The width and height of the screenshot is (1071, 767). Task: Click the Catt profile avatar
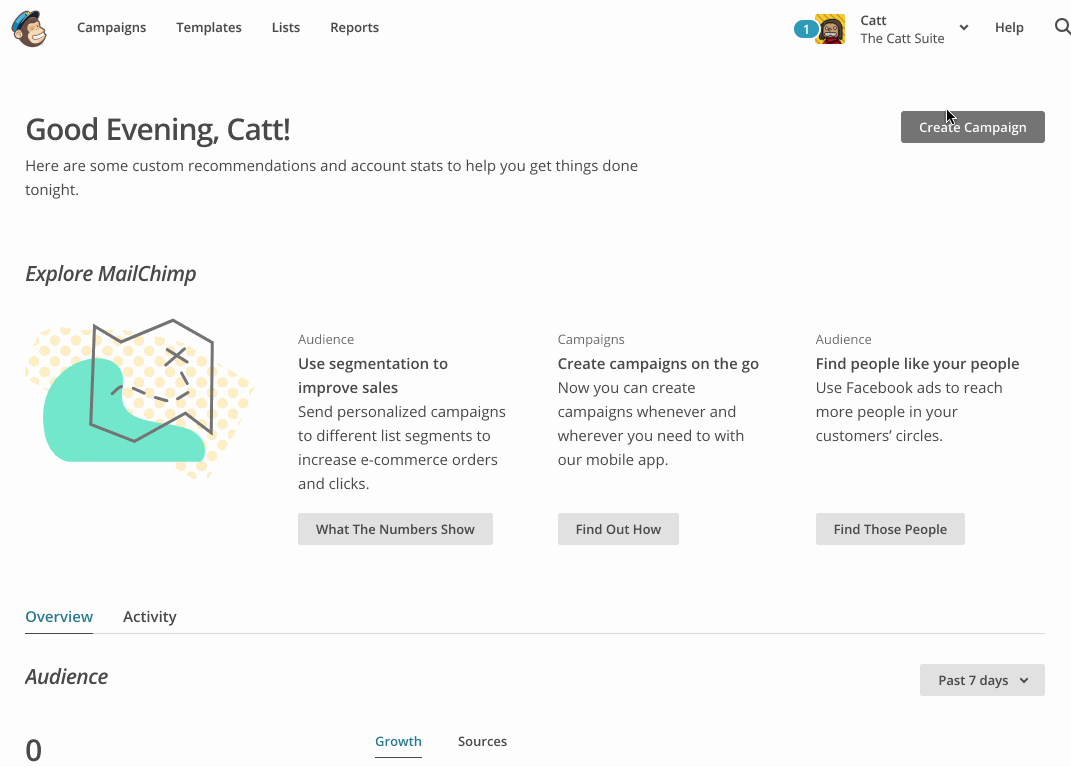tap(830, 29)
